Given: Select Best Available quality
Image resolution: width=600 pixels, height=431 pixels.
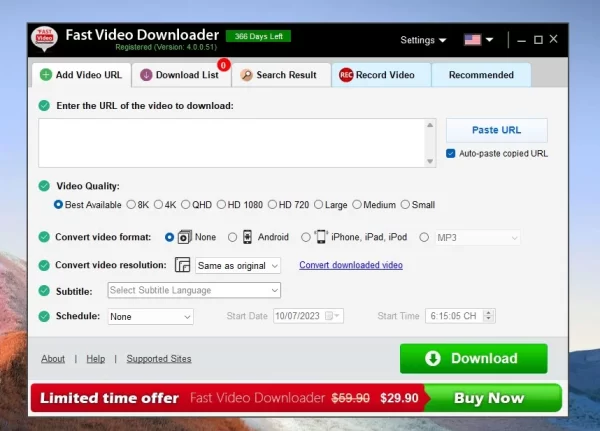Looking at the screenshot, I should (x=58, y=205).
